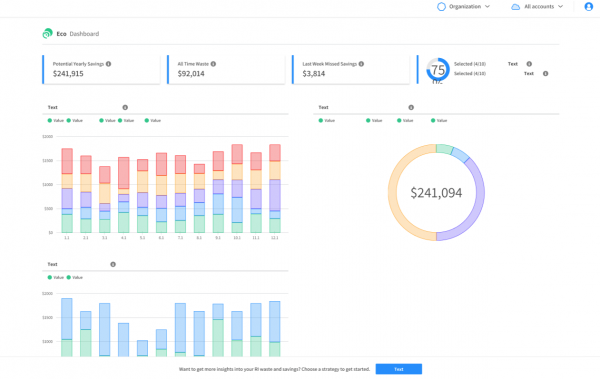
Task: Click info icon in stacked bar chart header
Action: 125,108
